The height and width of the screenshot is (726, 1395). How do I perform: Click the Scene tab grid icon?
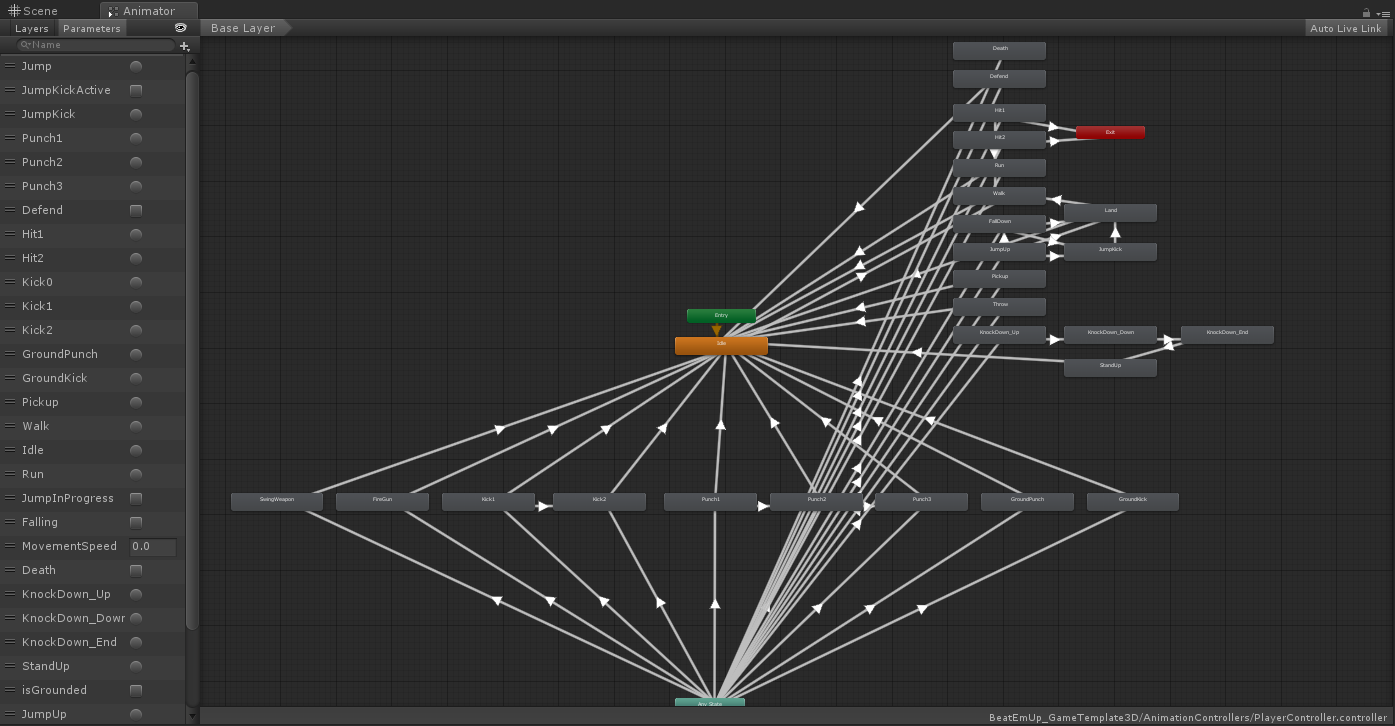14,10
